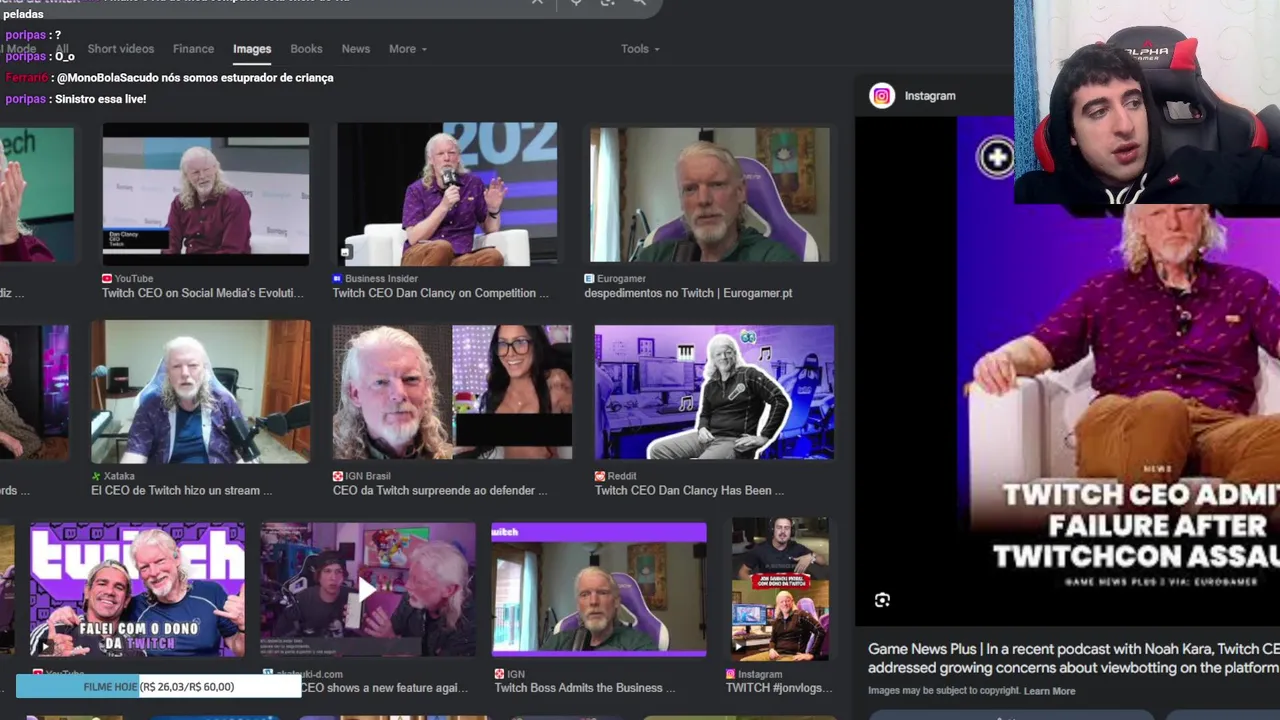
Task: Click the Instagram favicon above 'TWITCH #jonvlogs'
Action: [x=731, y=674]
